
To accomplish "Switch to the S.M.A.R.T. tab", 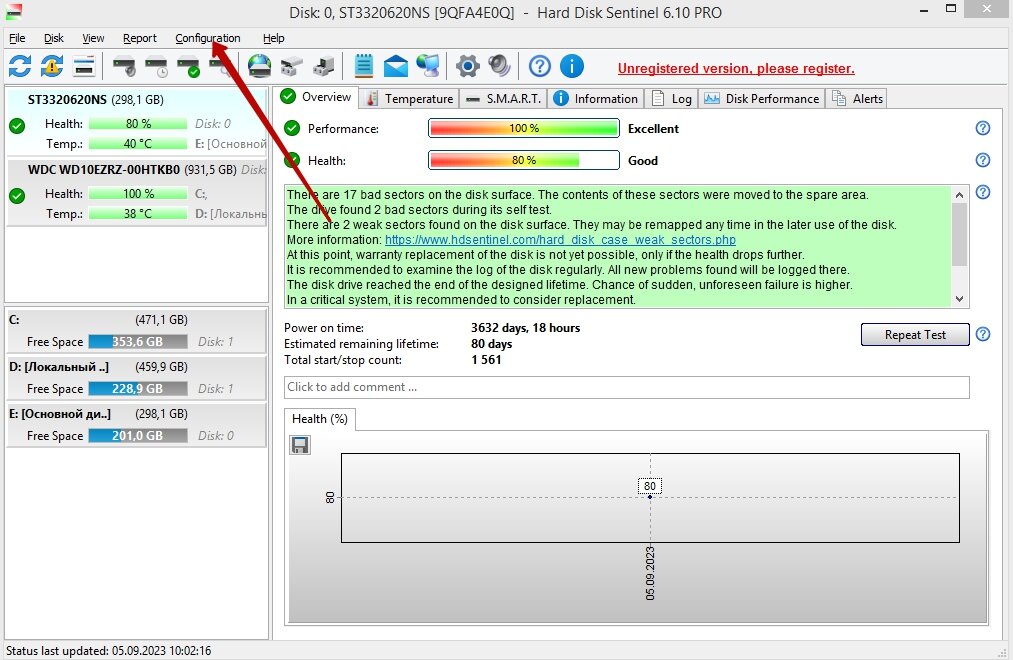I will pyautogui.click(x=503, y=99).
